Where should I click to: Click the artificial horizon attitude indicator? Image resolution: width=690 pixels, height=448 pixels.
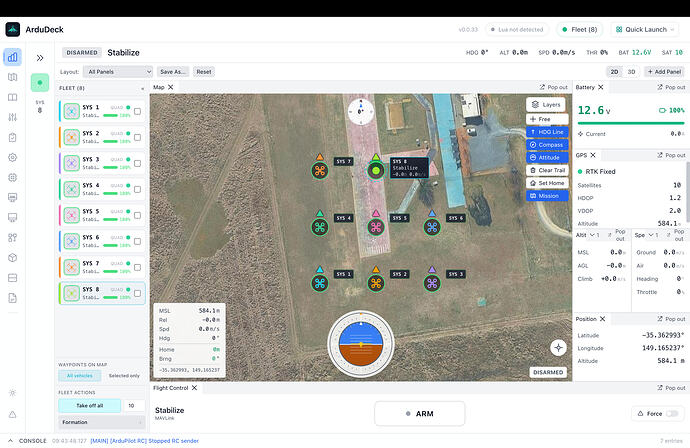(361, 344)
